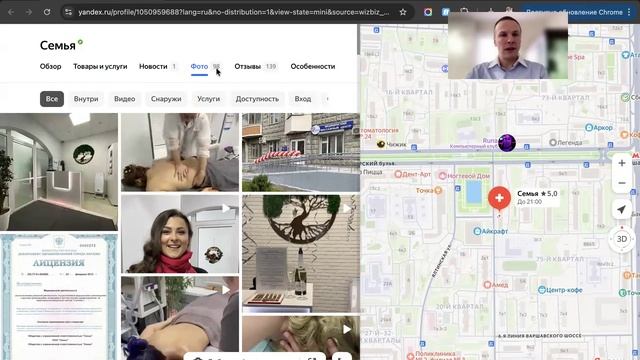Select the Все photo filter chip
The width and height of the screenshot is (640, 360).
(x=52, y=99)
